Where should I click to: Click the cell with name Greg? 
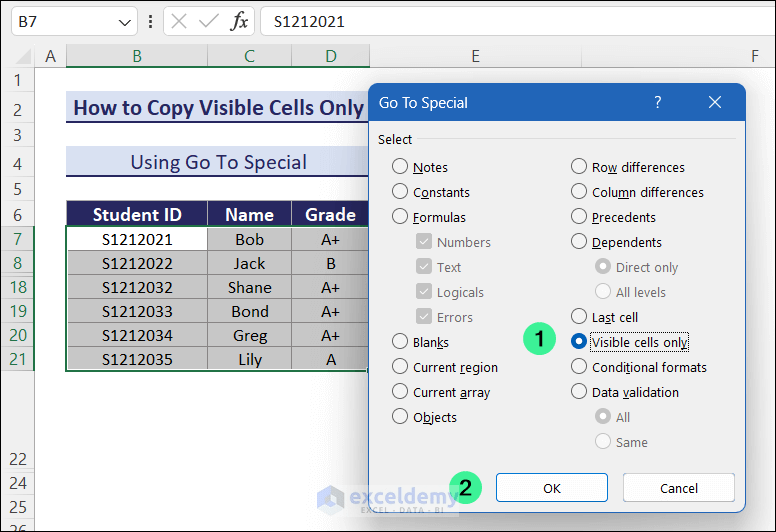point(249,335)
